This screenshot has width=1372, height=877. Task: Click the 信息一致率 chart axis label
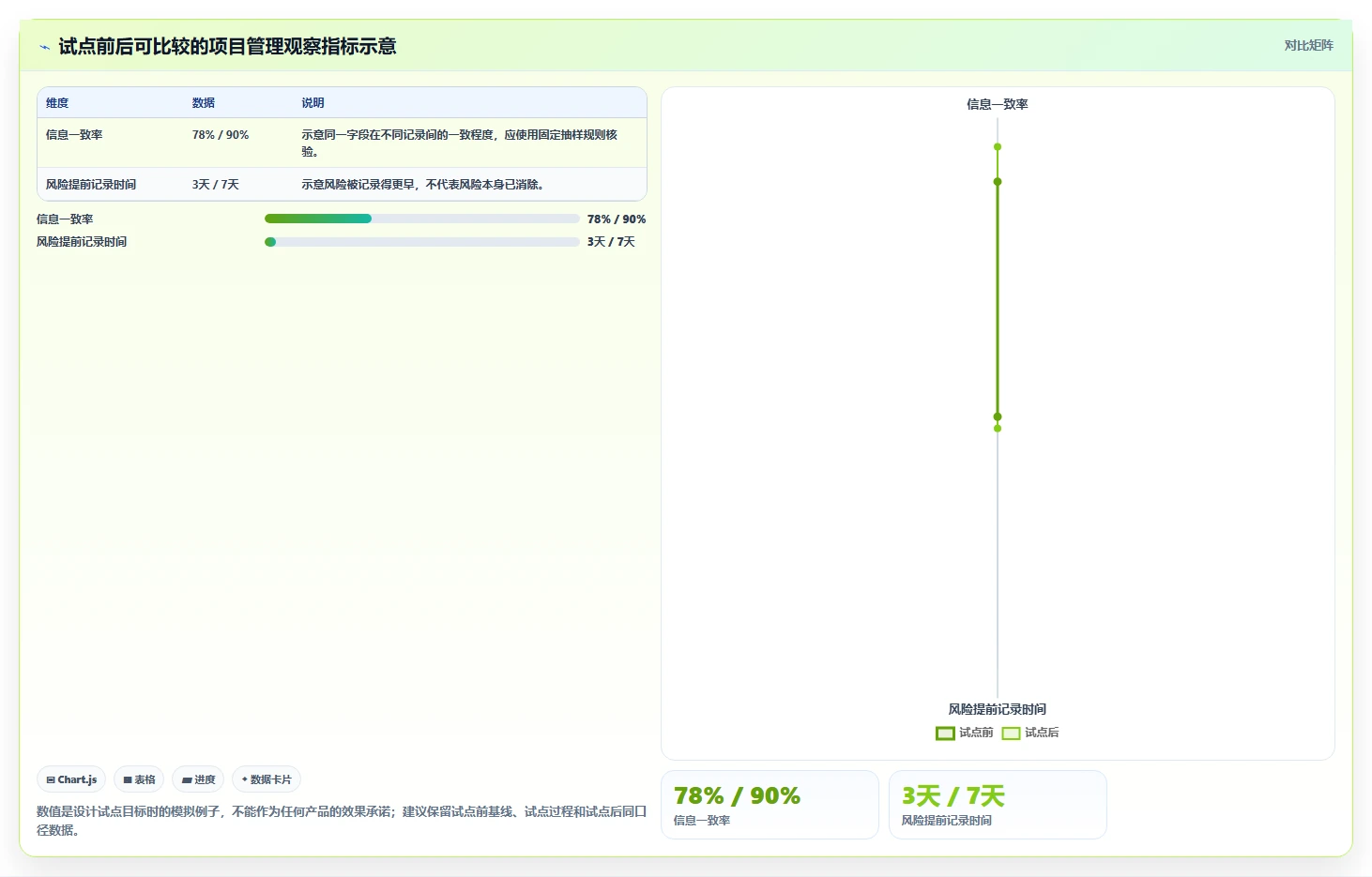pos(998,104)
